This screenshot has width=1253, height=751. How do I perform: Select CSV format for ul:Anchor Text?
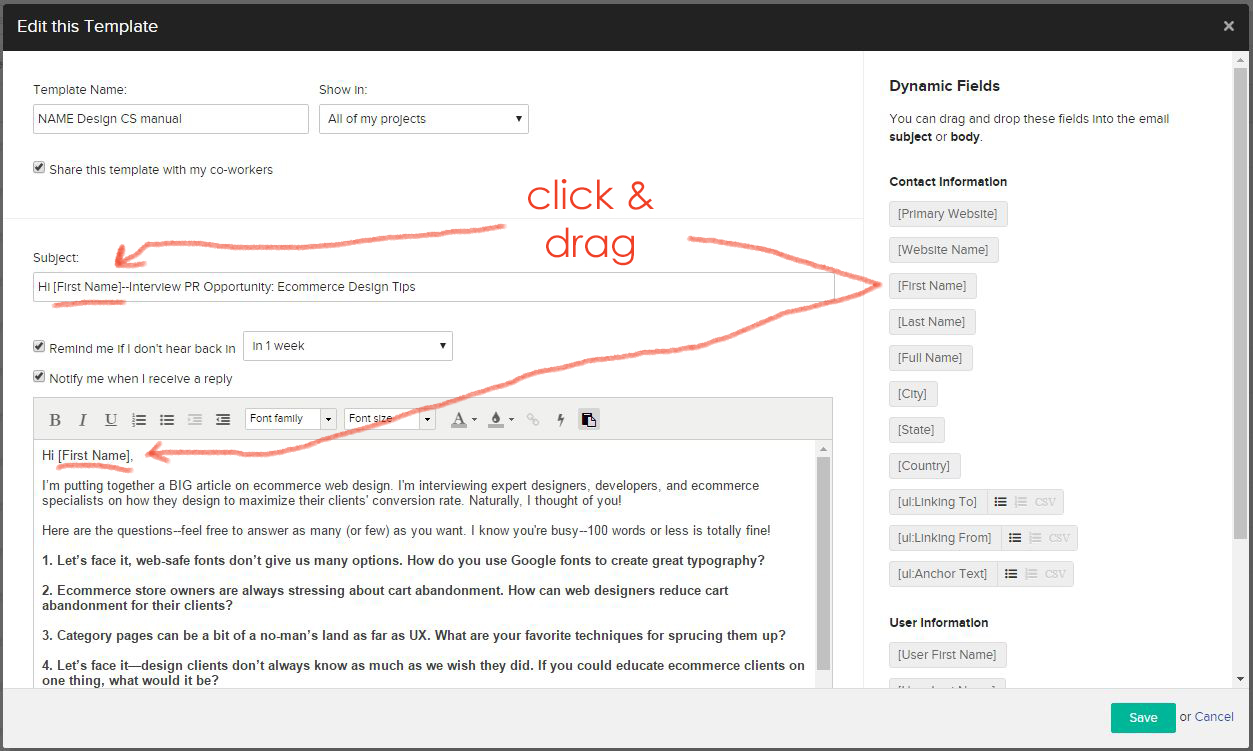1055,574
